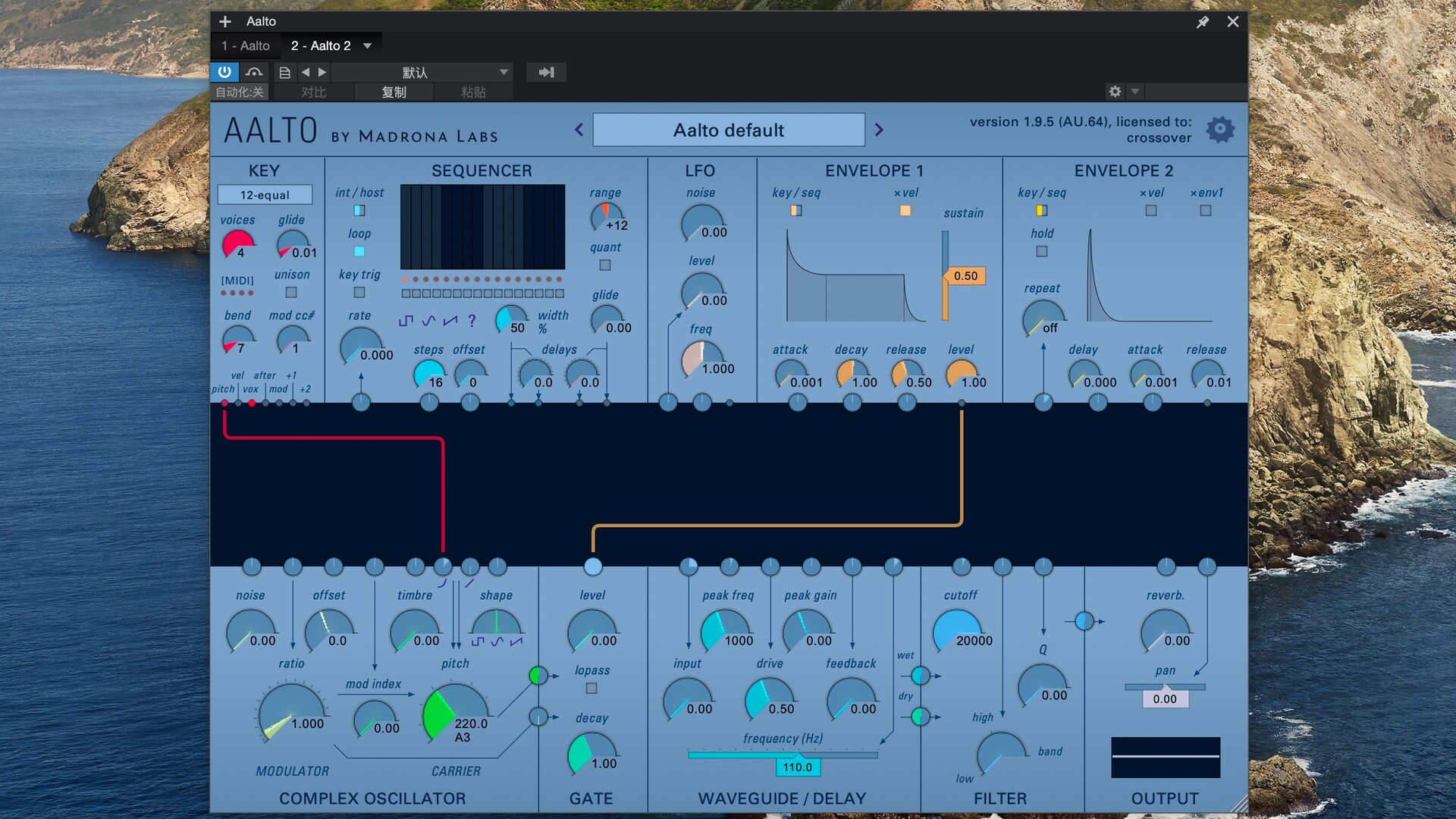This screenshot has height=819, width=1456.
Task: Toggle the plugin power bypass button
Action: pos(224,72)
